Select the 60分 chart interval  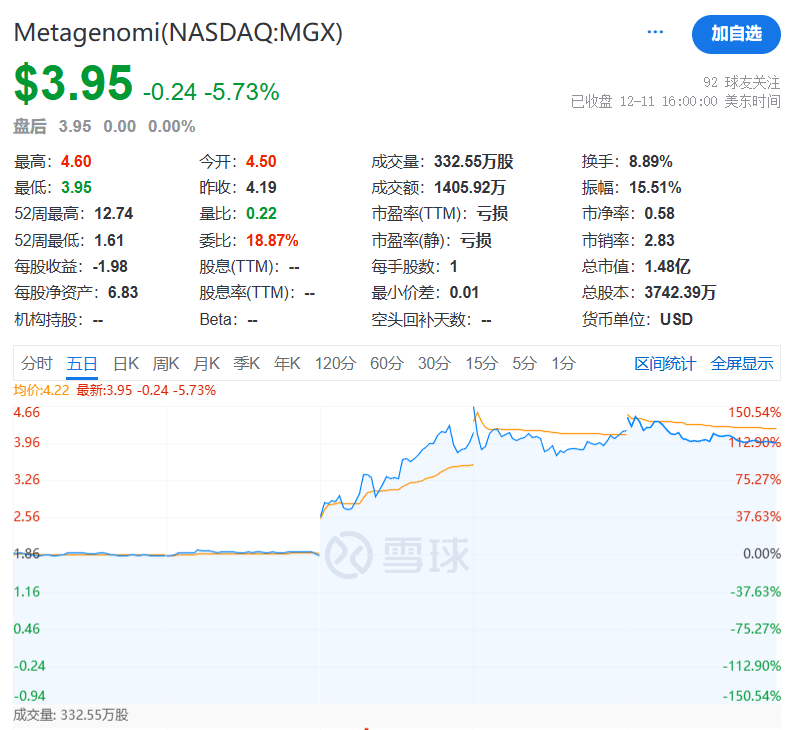tap(387, 363)
